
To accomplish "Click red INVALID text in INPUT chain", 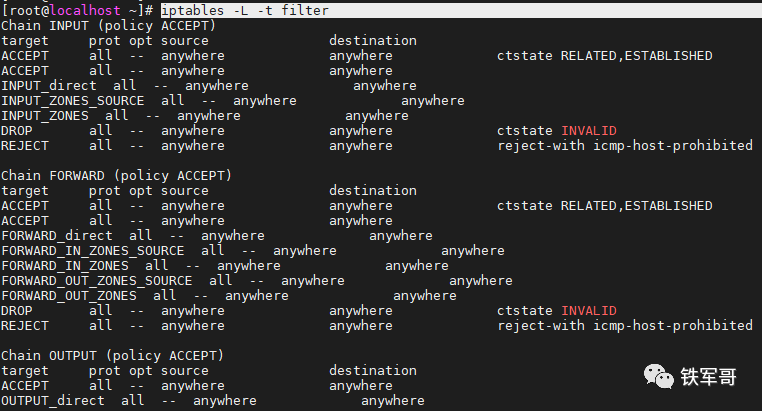I will pyautogui.click(x=588, y=130).
